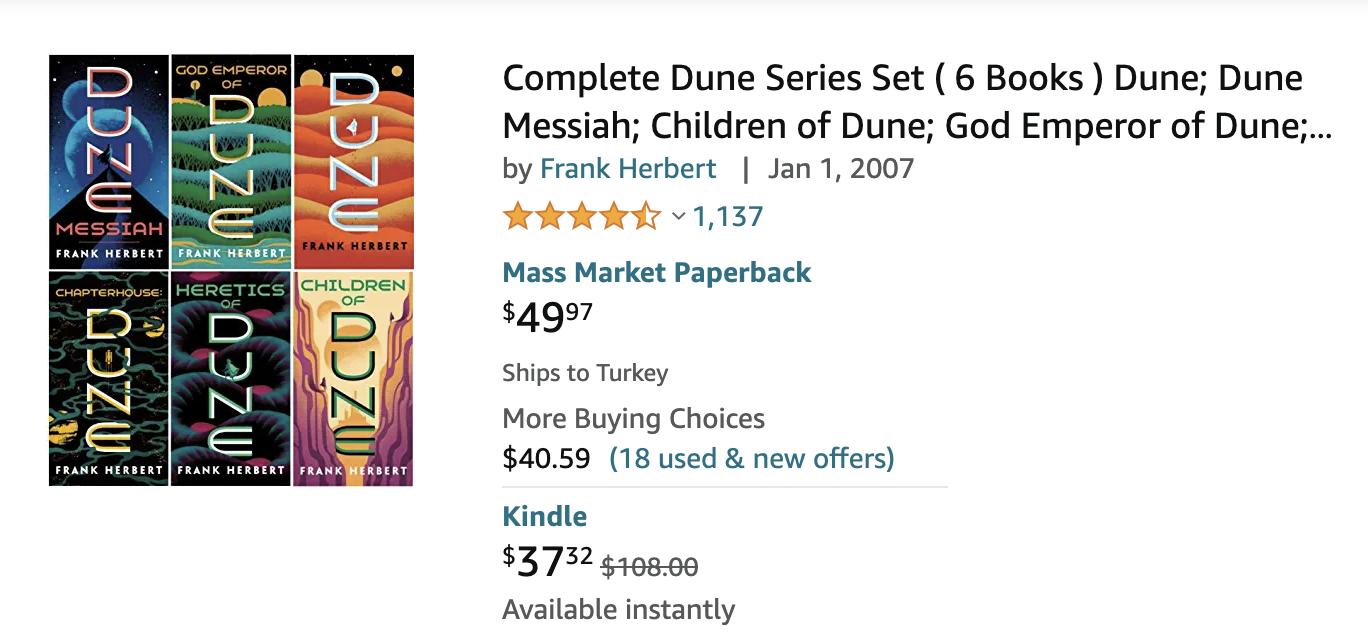Click the crossed-out $108.00 list price
Viewport: 1368px width, 638px height.
pos(649,567)
